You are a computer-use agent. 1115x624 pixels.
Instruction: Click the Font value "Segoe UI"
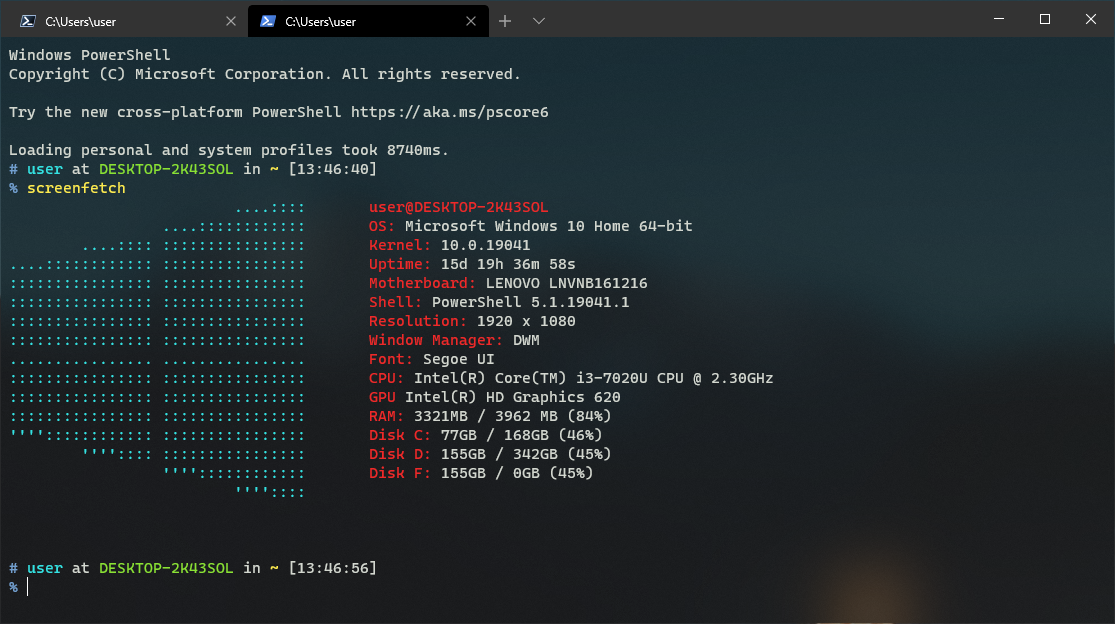tap(459, 360)
